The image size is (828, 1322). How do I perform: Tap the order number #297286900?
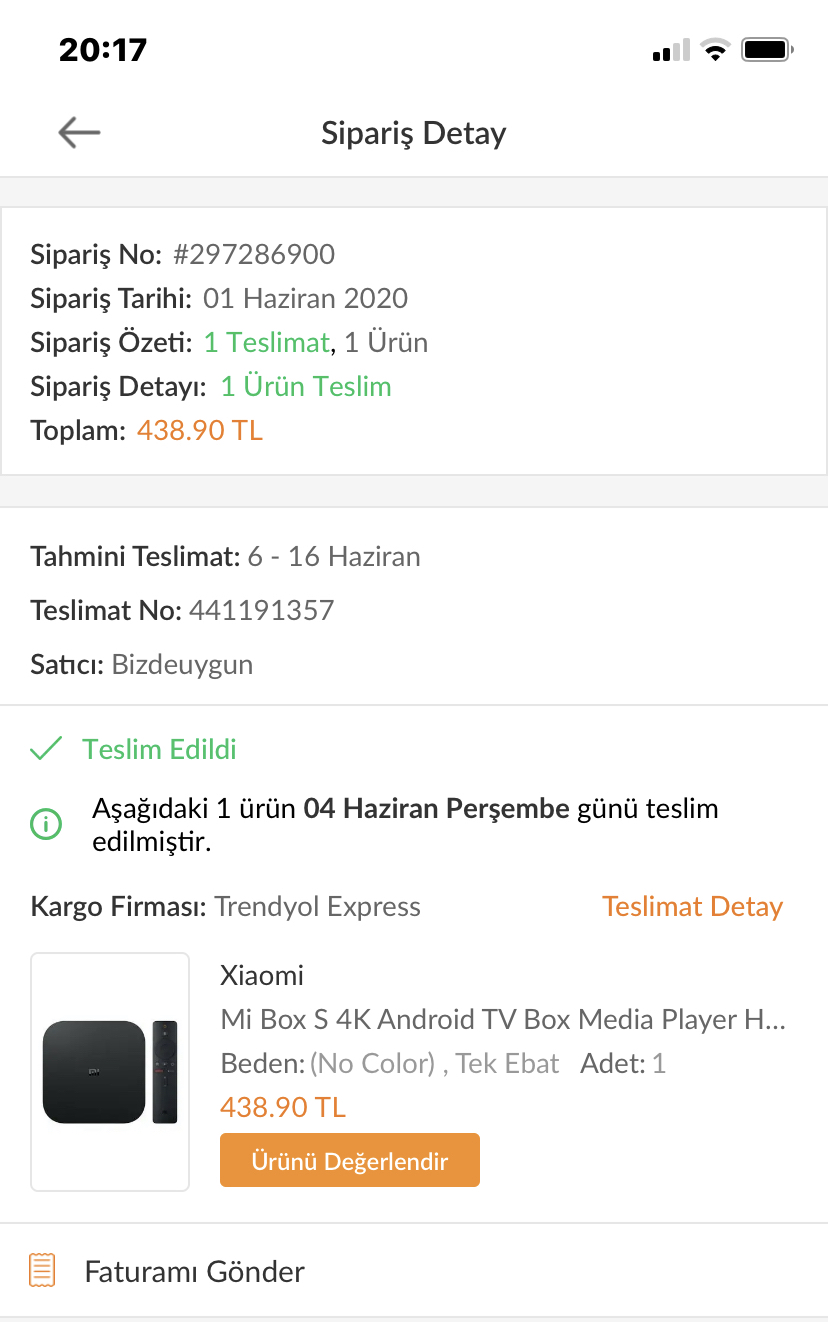[254, 255]
